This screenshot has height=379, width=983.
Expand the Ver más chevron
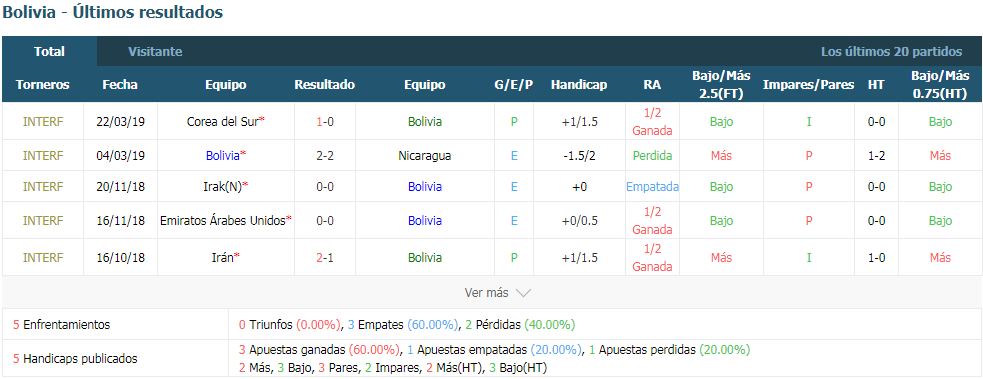523,293
